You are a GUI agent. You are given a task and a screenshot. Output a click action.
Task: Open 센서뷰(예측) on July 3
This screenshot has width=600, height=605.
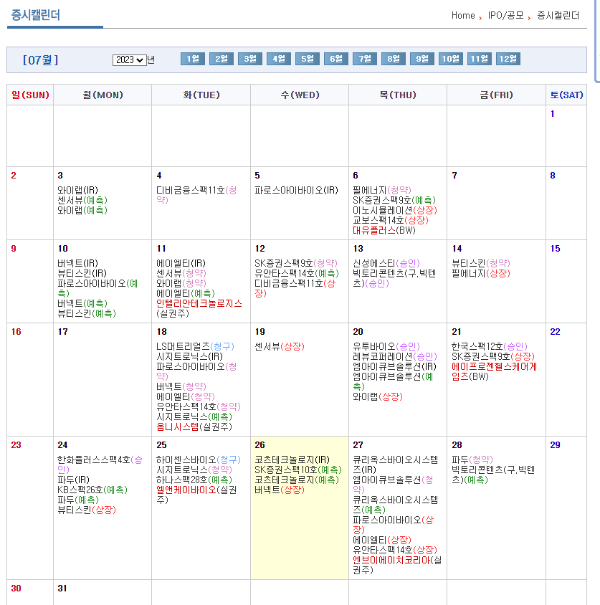[x=82, y=200]
